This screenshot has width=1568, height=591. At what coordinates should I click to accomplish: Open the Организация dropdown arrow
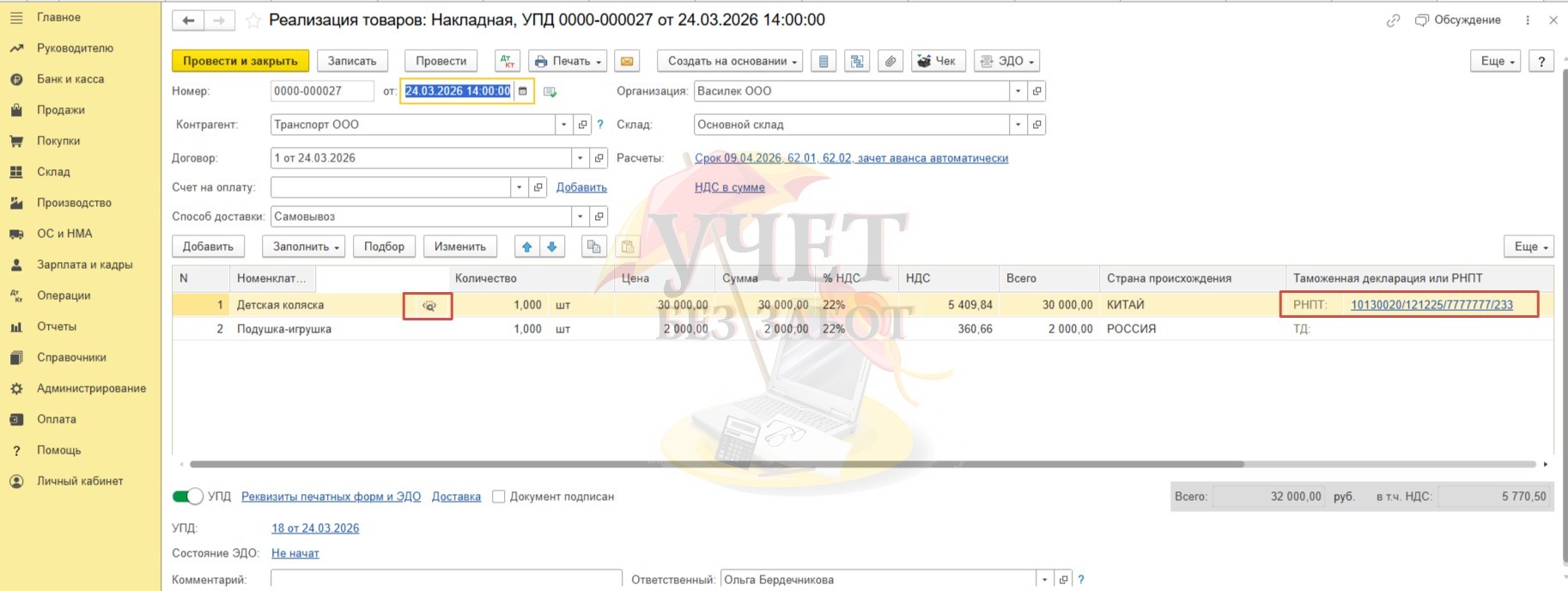1018,91
